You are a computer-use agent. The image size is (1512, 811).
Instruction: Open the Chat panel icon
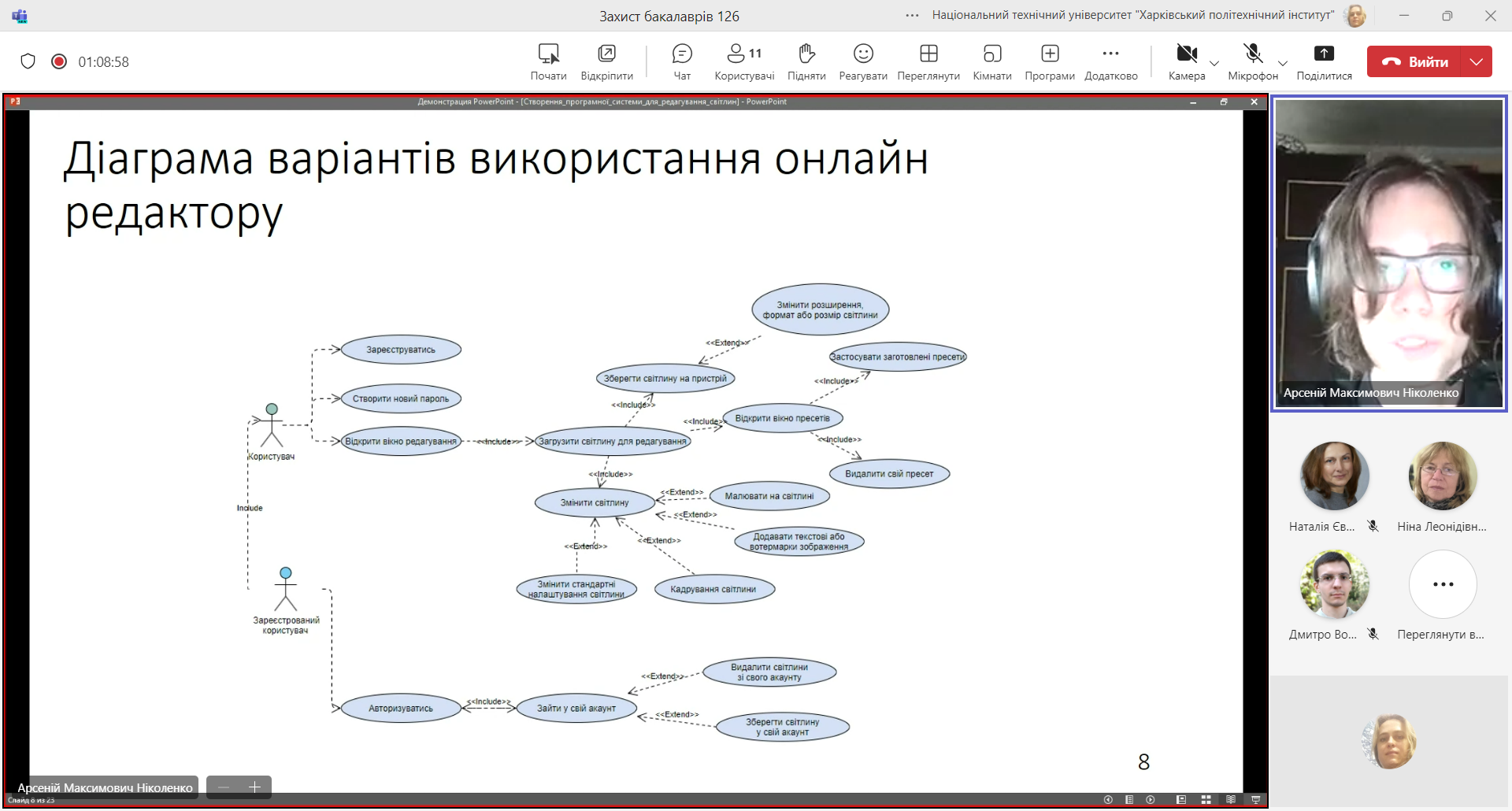pyautogui.click(x=682, y=54)
